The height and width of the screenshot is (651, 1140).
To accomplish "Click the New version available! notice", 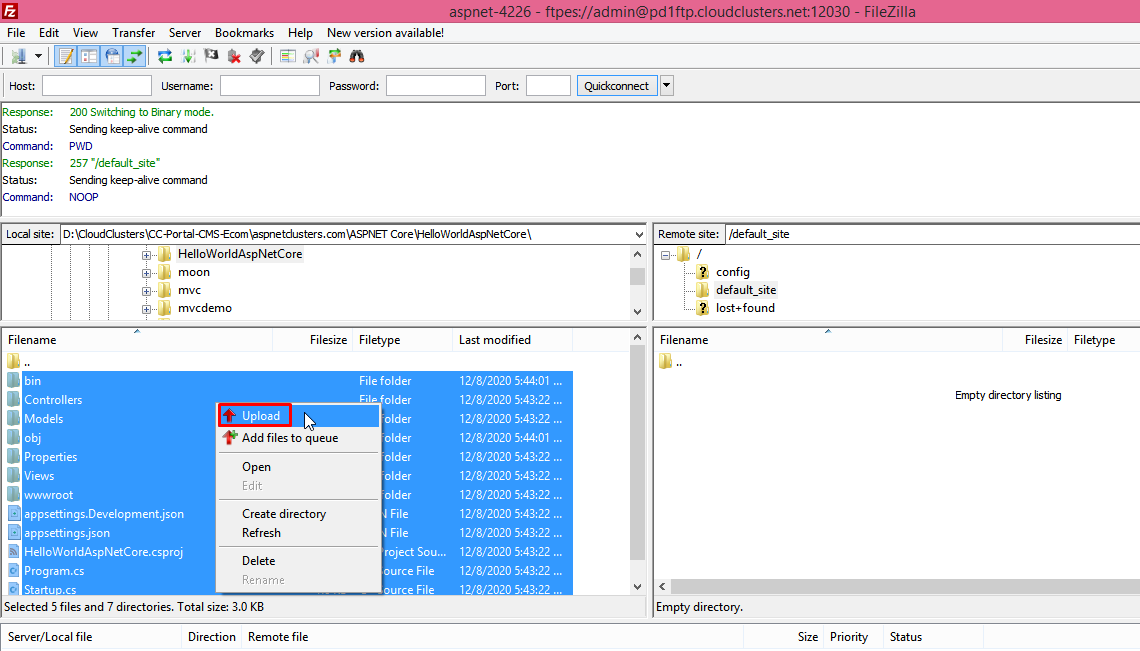I will (385, 33).
